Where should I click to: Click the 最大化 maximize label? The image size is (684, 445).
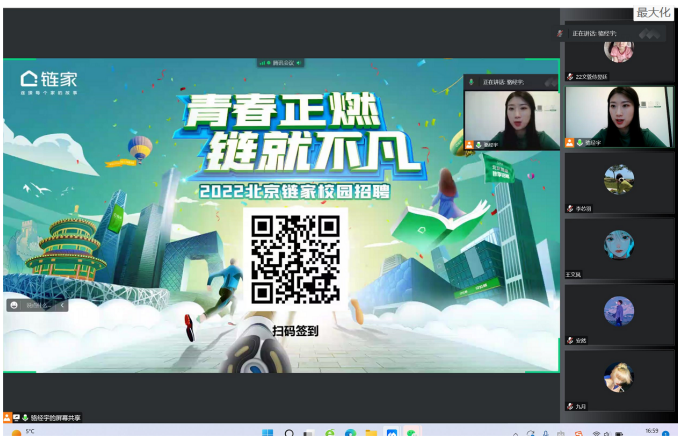click(654, 12)
